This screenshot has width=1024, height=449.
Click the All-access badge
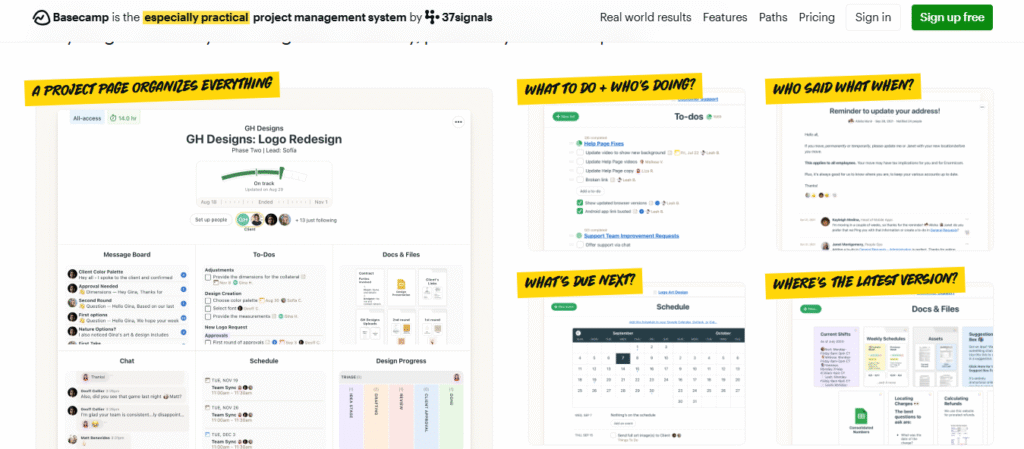point(86,119)
